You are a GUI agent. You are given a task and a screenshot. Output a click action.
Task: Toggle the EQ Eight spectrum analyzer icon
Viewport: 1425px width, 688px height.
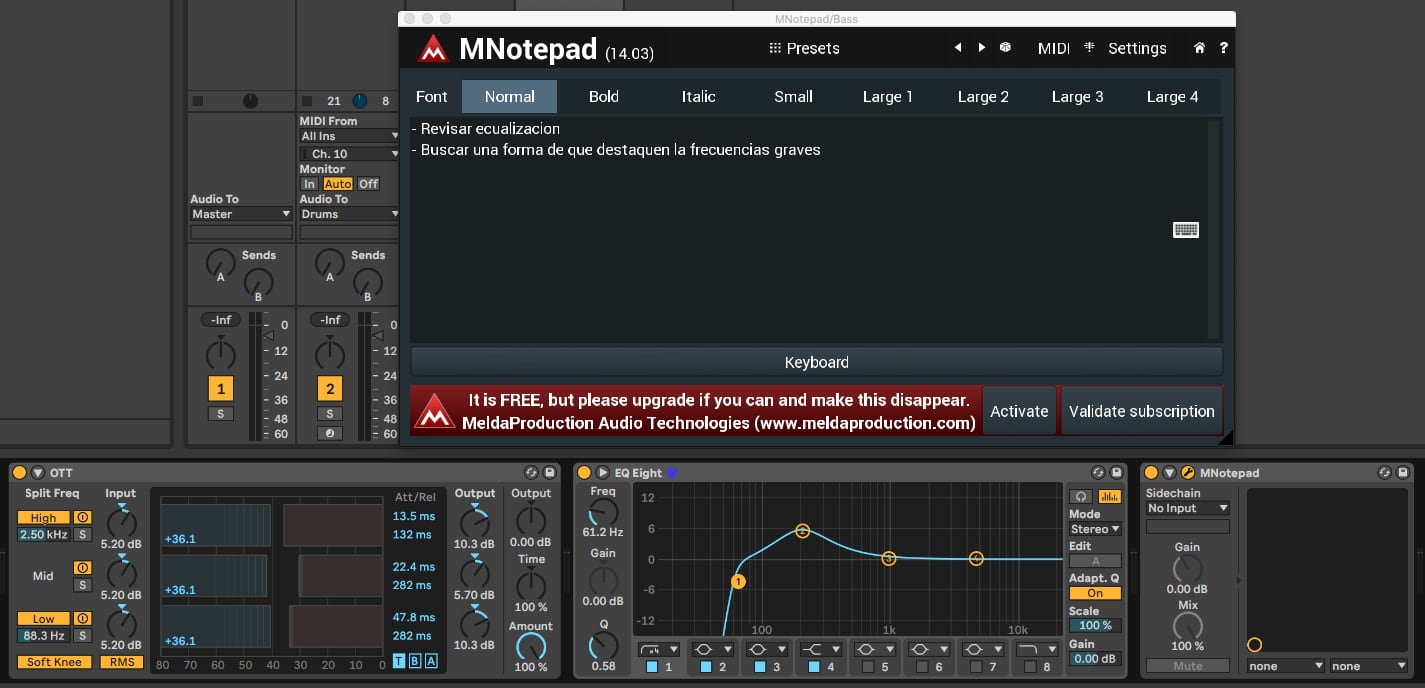(x=1109, y=496)
